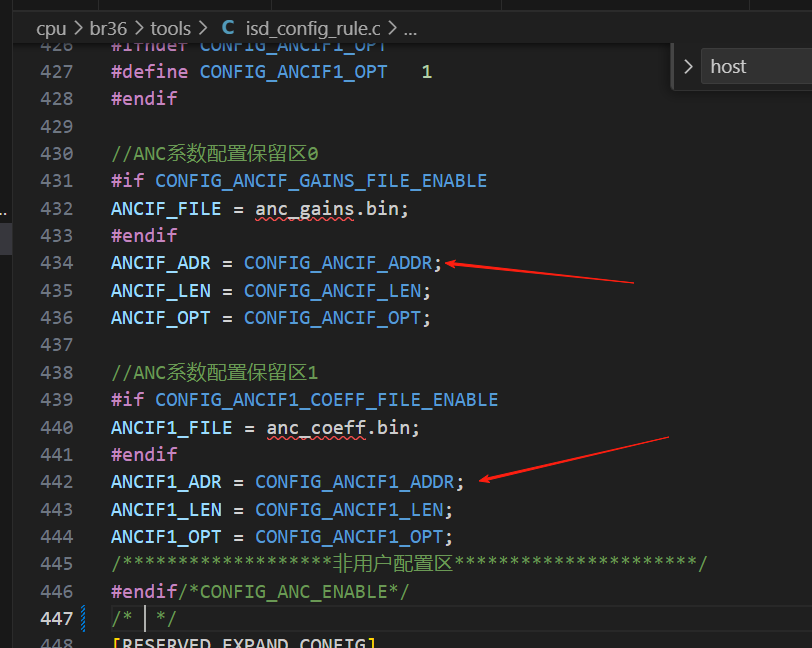This screenshot has height=648, width=812.
Task: Click the anc_gains.bin file name
Action: [327, 209]
